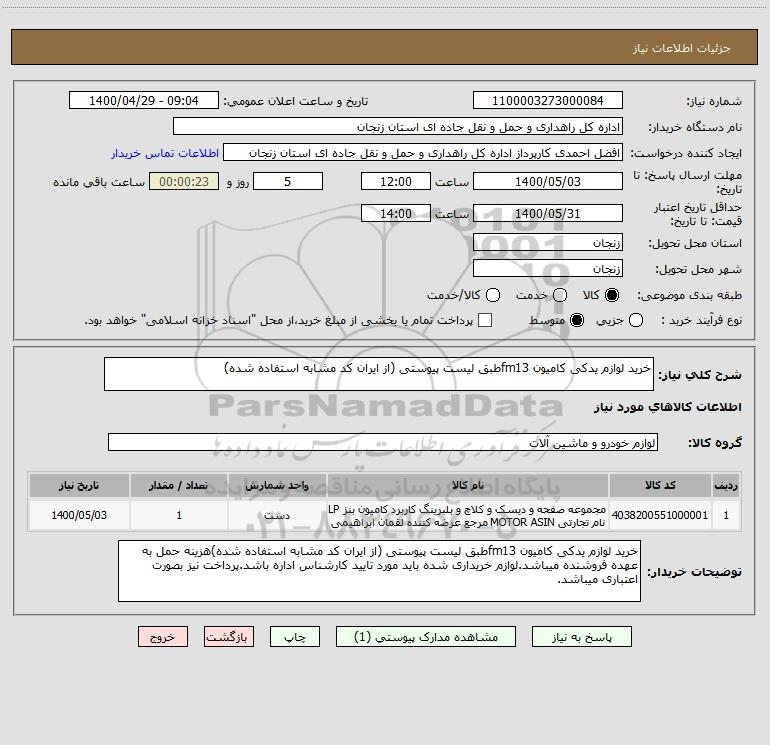Toggle the اسناد خزانه اسلامی payment checkbox
Screen dimensions: 770x745
[x=485, y=320]
